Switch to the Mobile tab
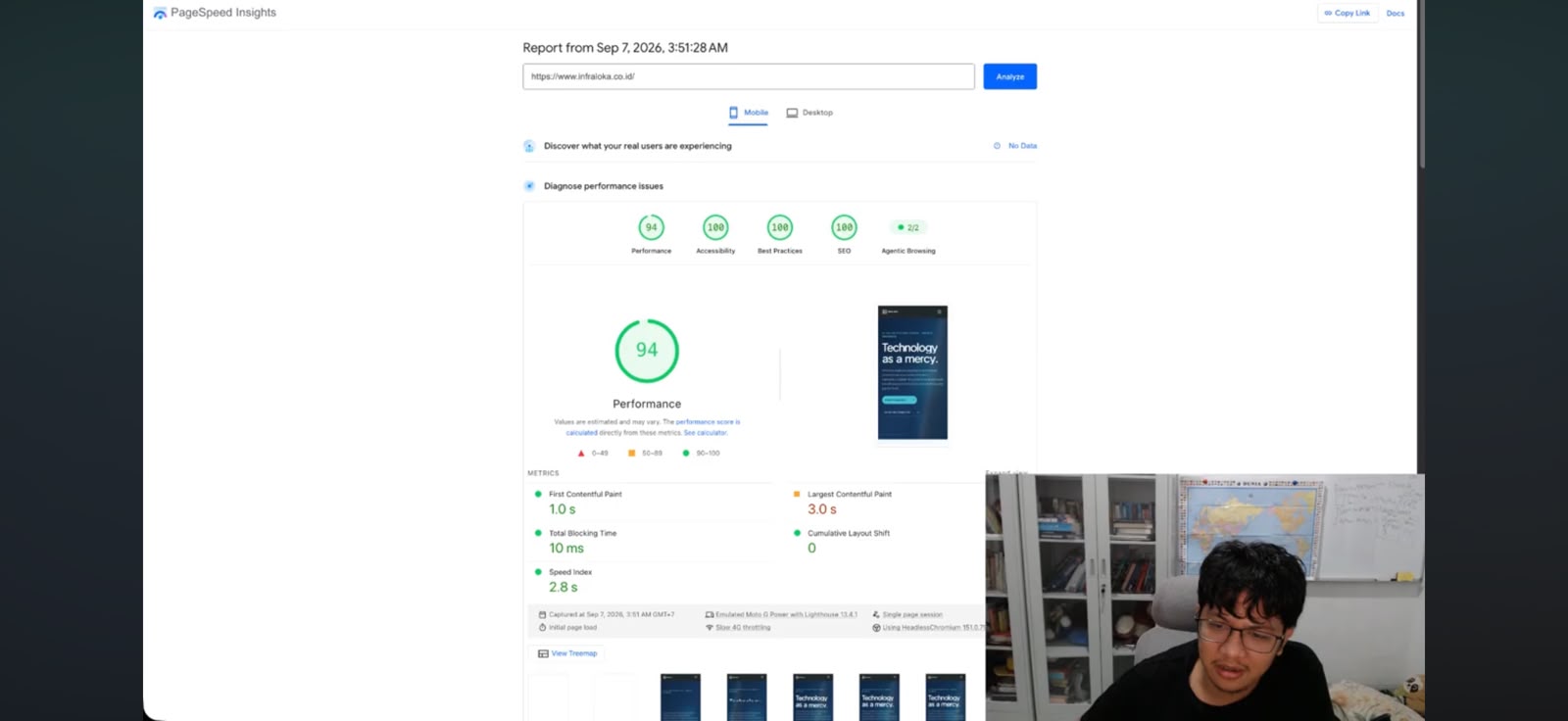Viewport: 1568px width, 721px height. point(749,113)
